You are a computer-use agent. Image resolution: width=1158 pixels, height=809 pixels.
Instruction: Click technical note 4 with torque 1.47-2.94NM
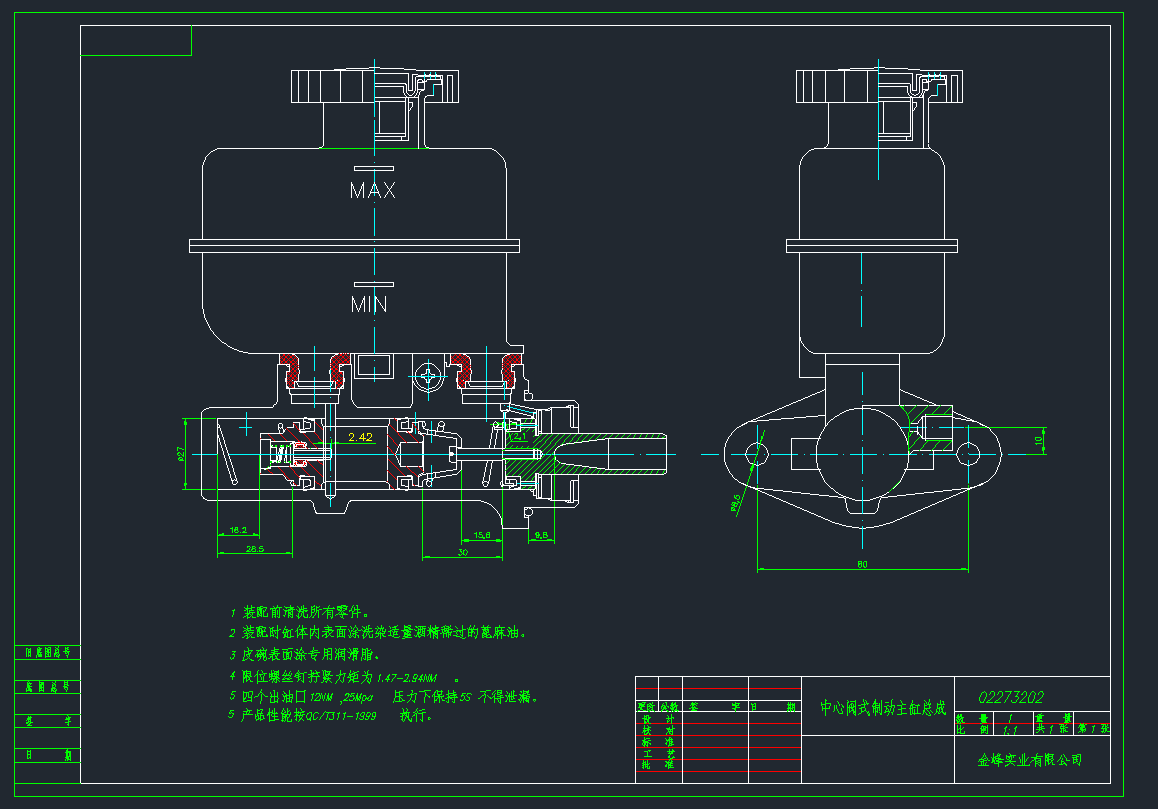pyautogui.click(x=340, y=676)
